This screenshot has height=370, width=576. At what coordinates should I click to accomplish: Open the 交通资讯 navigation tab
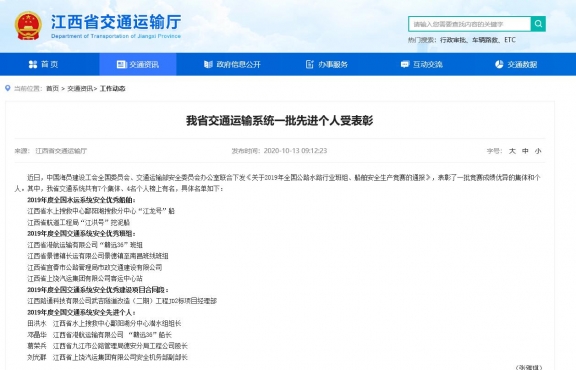pyautogui.click(x=138, y=64)
